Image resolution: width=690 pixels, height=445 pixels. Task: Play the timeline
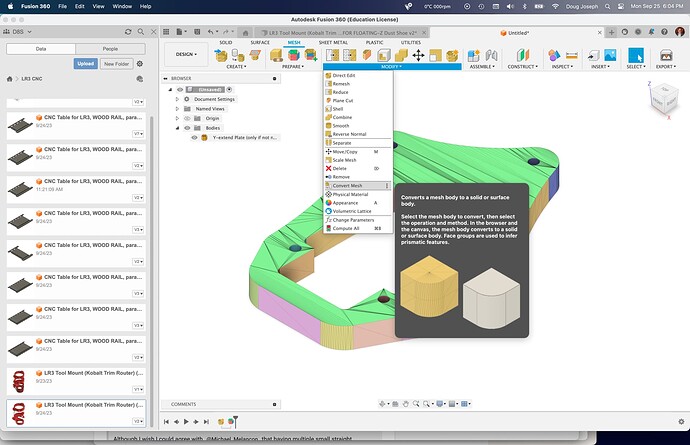[186, 422]
